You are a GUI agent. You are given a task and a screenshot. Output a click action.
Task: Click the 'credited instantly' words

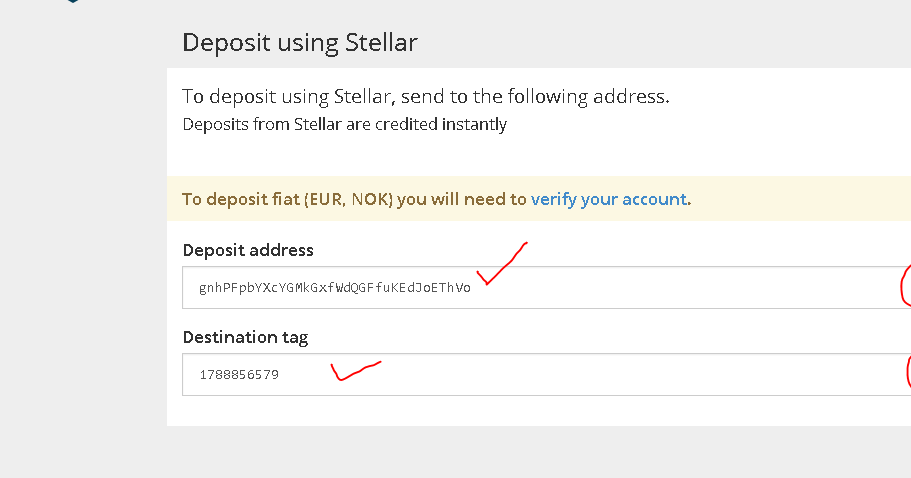tap(441, 124)
